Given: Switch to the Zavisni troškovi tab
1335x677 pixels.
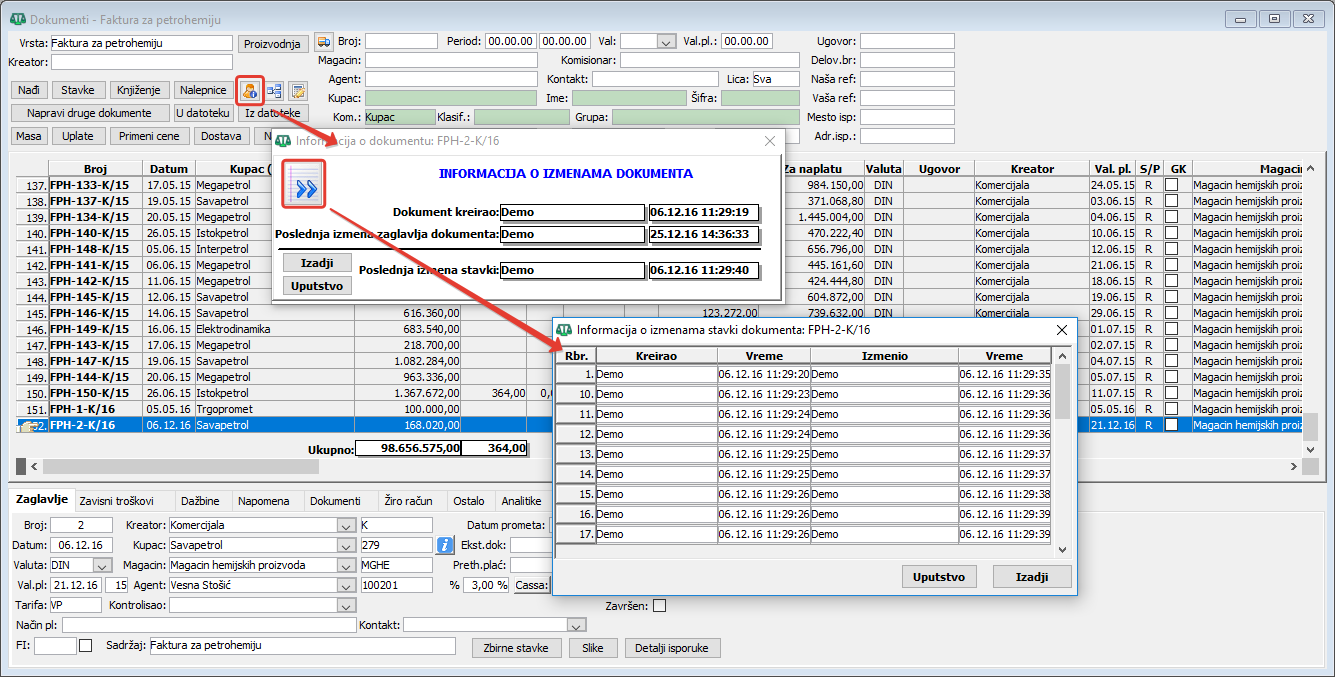Looking at the screenshot, I should tap(116, 501).
